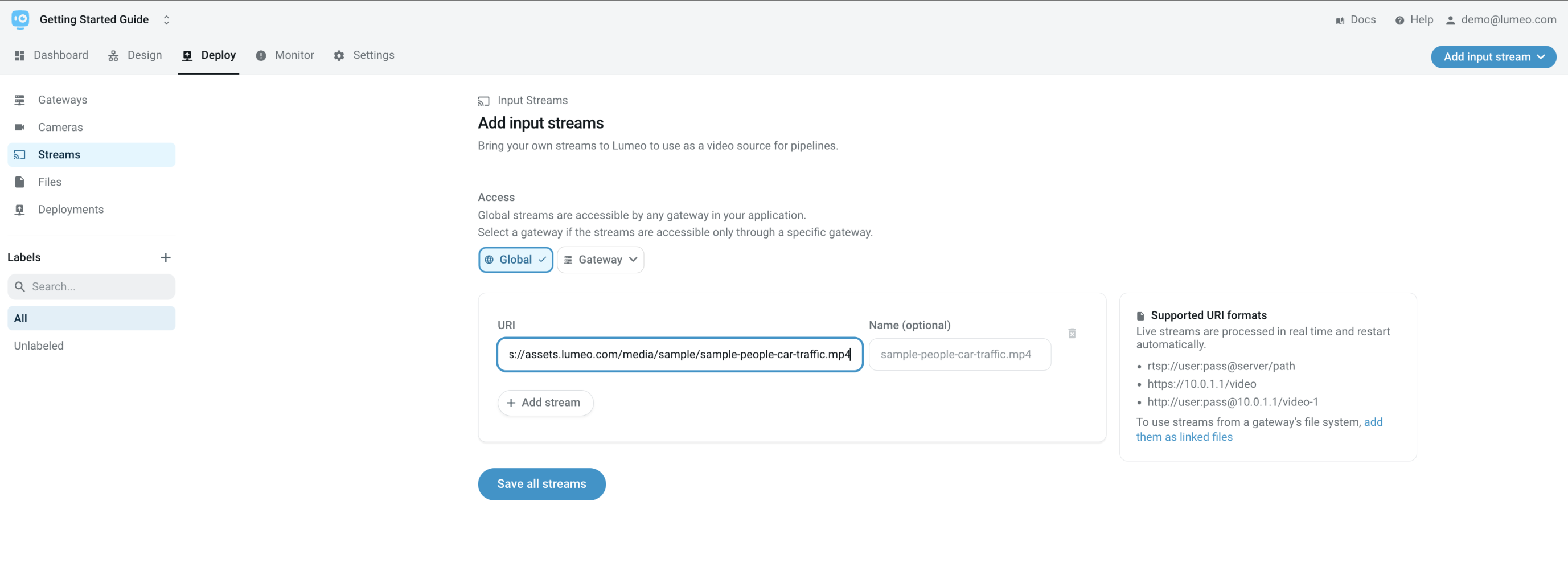This screenshot has width=1568, height=583.
Task: Click the Help question mark icon
Action: (1399, 20)
